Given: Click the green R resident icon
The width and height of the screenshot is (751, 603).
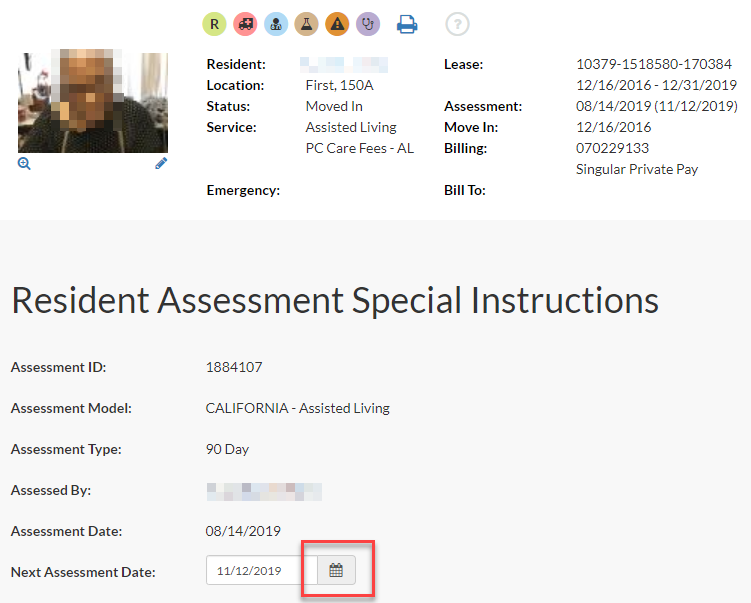Looking at the screenshot, I should (x=214, y=24).
